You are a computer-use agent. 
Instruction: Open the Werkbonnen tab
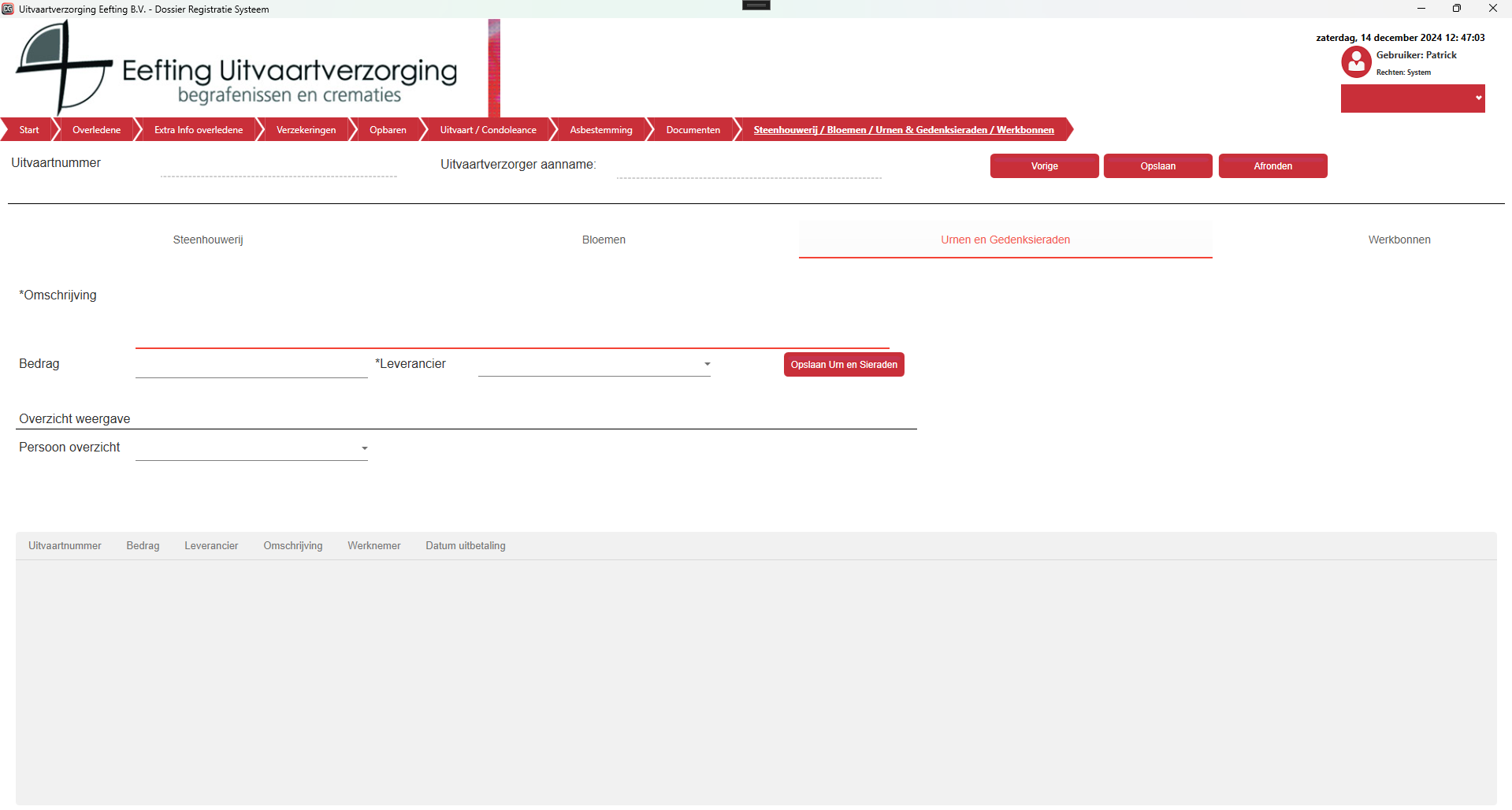tap(1399, 240)
